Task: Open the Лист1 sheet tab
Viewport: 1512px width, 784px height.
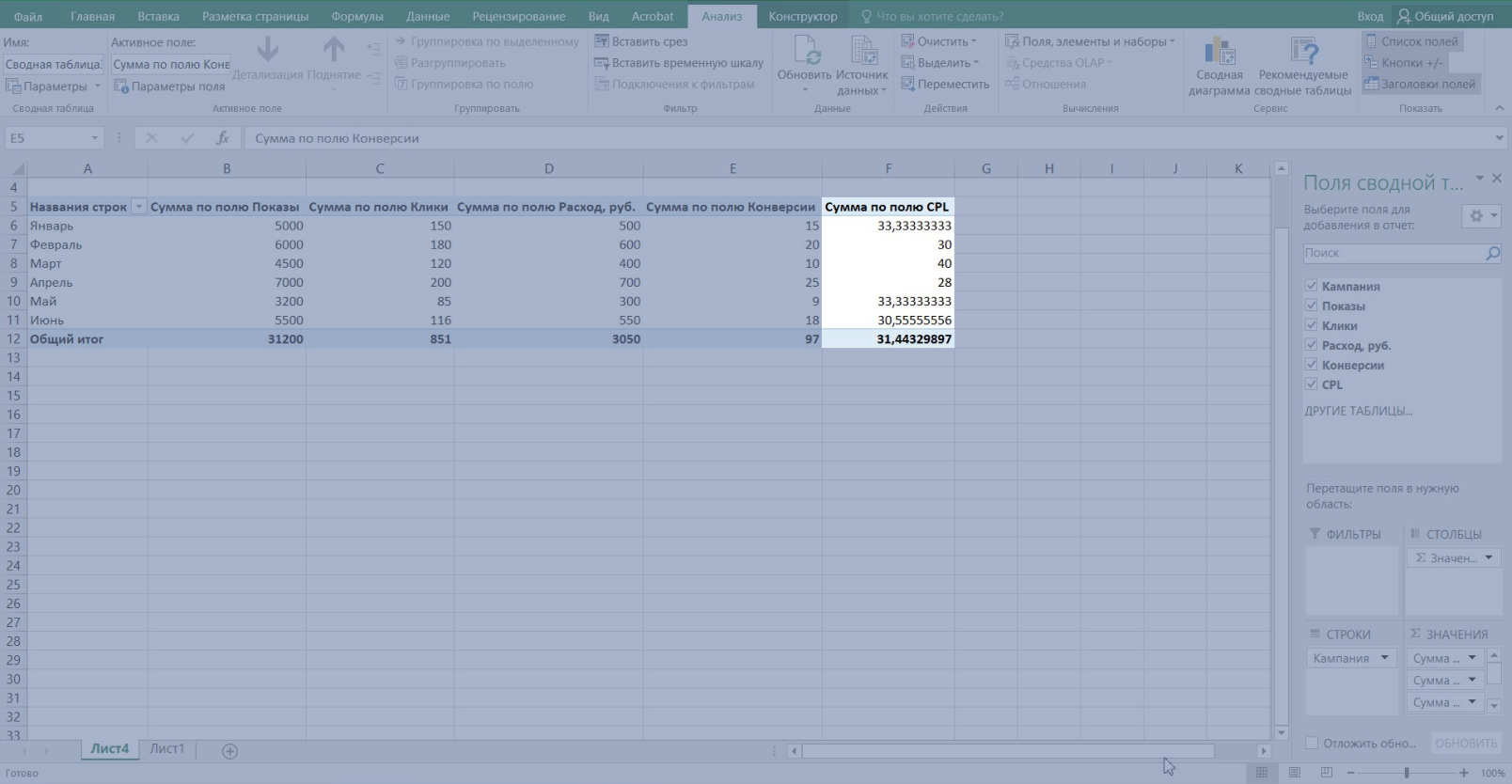Action: click(x=166, y=749)
